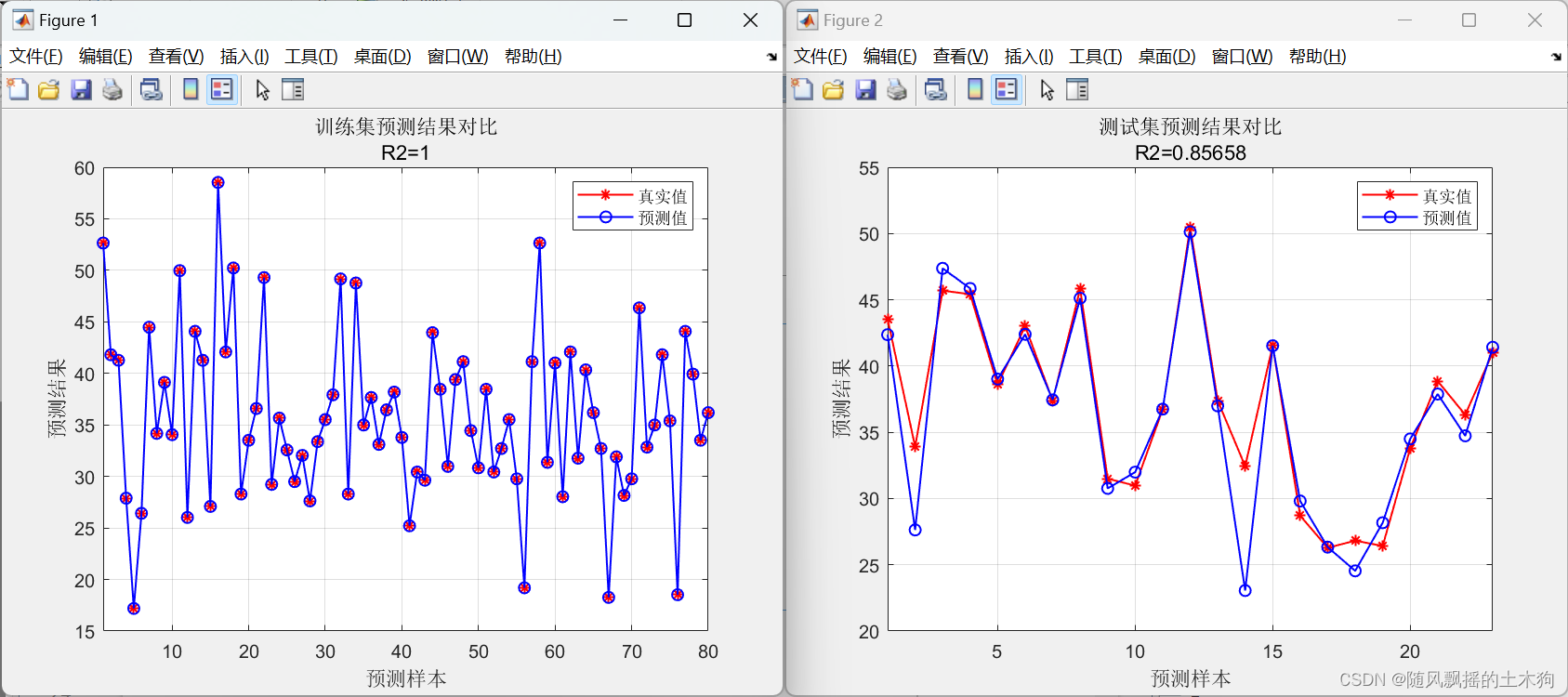Minimize the Figure 1 window
This screenshot has height=697, width=1568.
[x=621, y=20]
